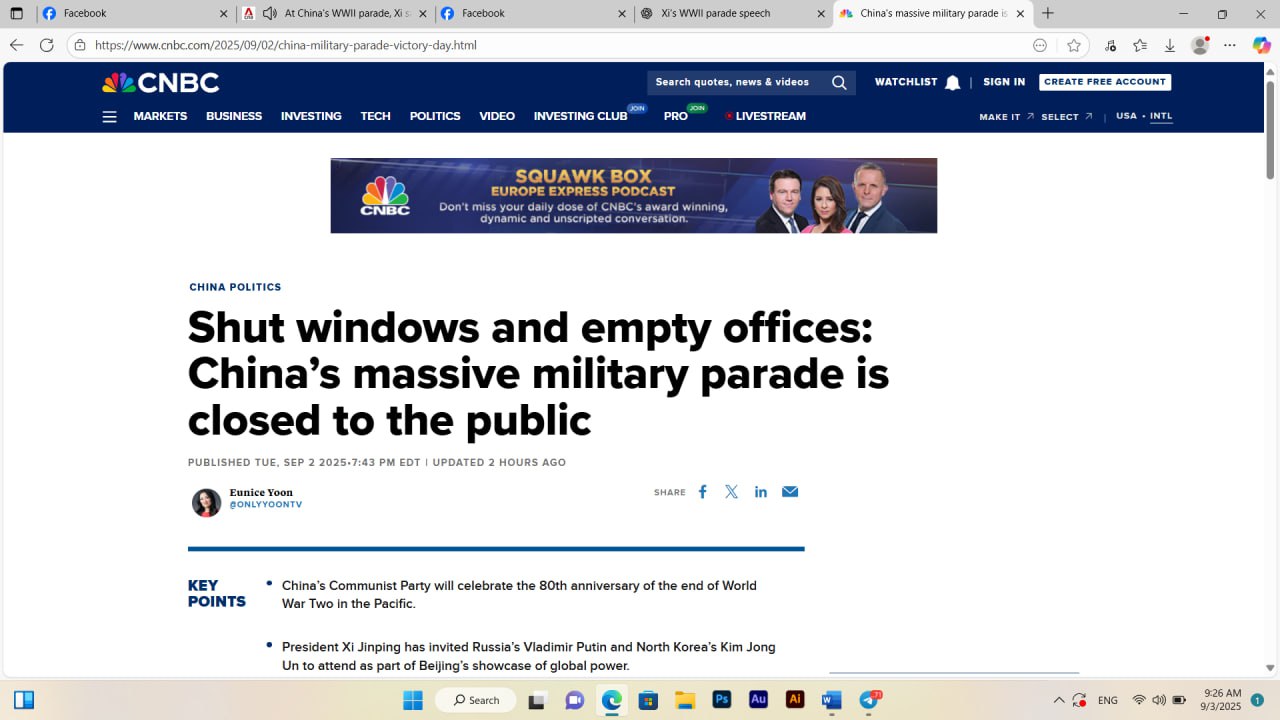Open Telegram from taskbar

point(869,700)
